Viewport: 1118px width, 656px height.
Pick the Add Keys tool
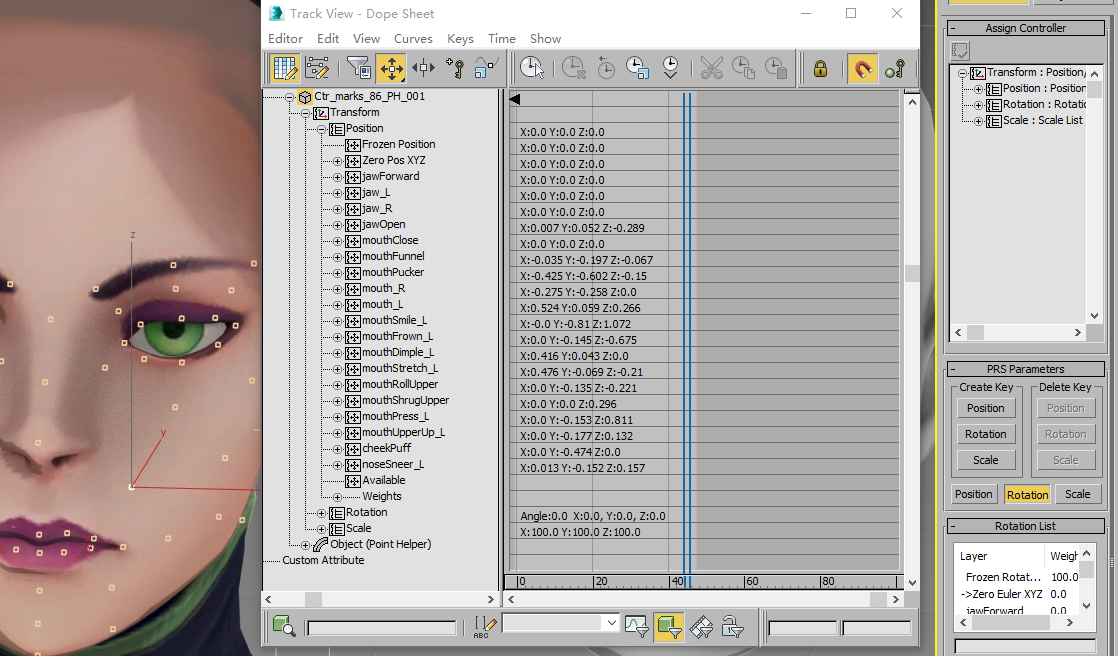pos(455,68)
